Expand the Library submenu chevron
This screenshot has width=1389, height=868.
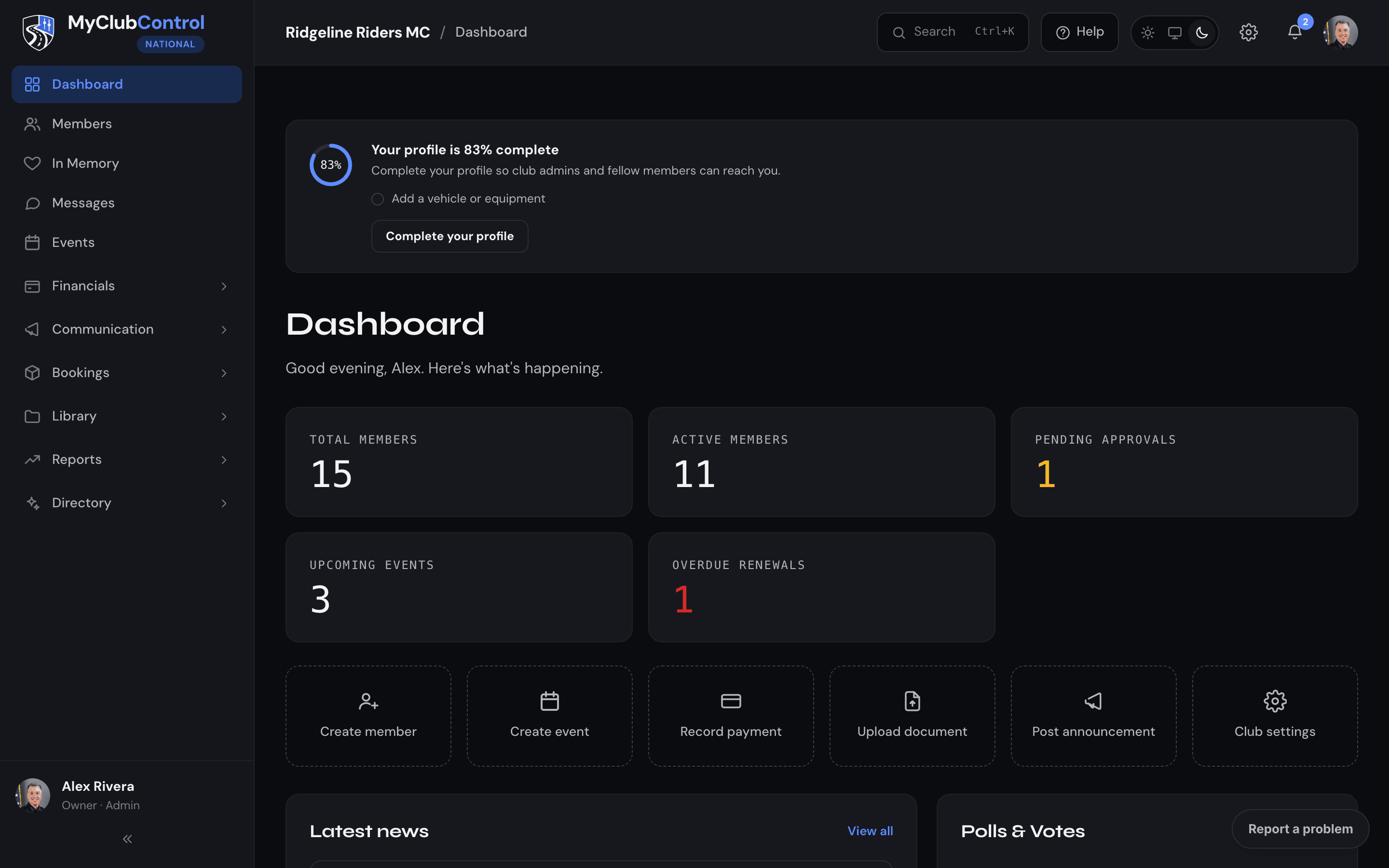[x=224, y=416]
